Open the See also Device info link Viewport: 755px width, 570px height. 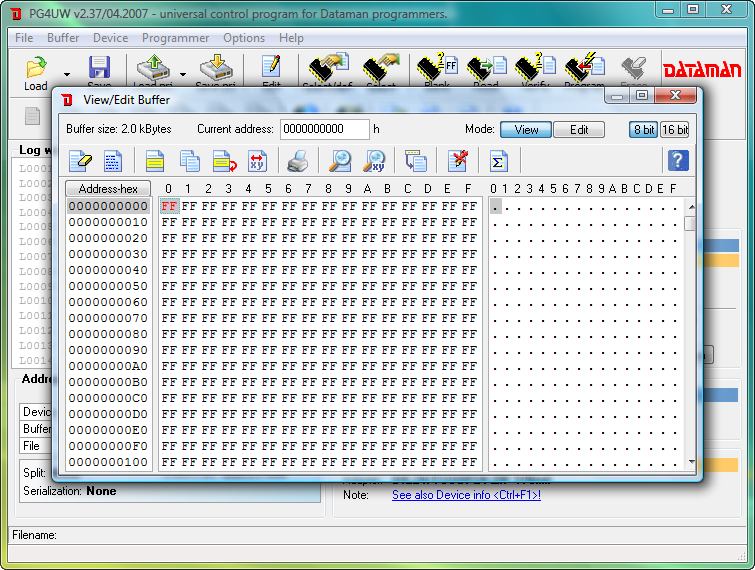point(466,495)
